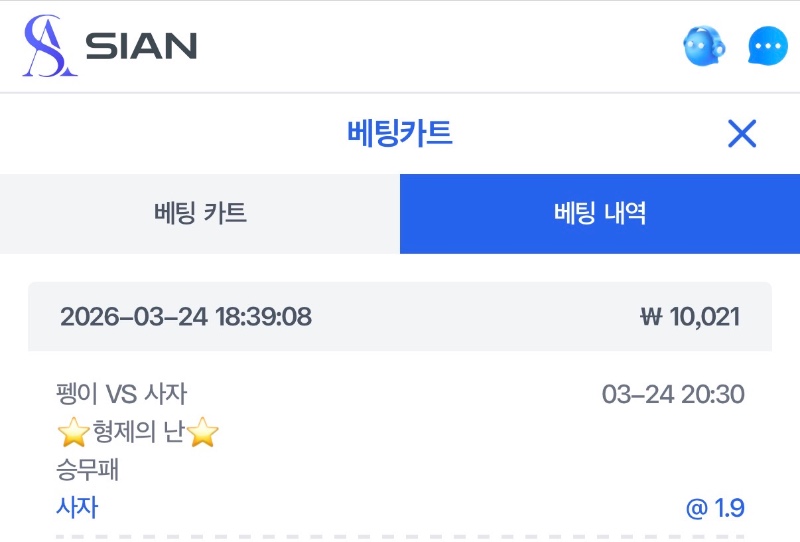Click the bet timestamp 2026-03-24 18:39:08

pyautogui.click(x=186, y=317)
